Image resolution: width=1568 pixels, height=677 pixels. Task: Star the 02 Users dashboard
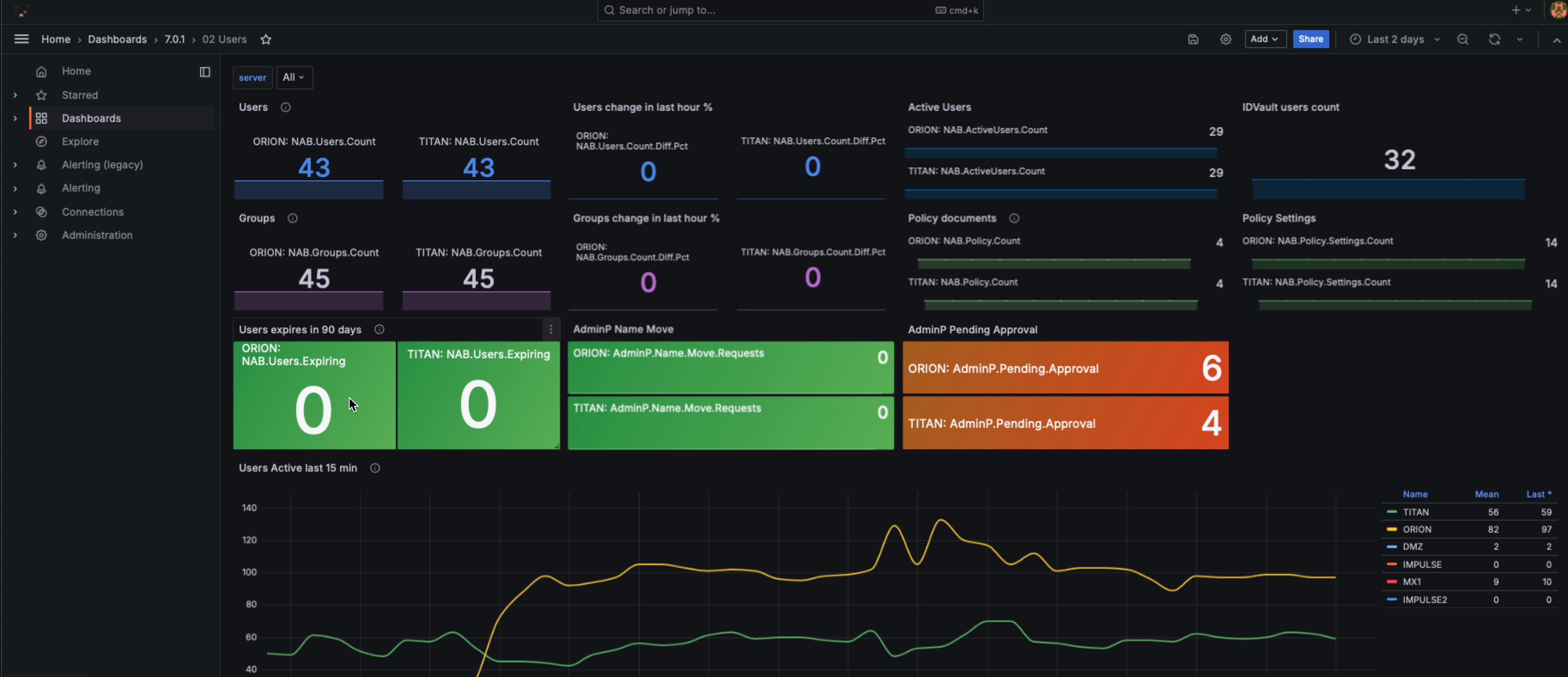[266, 39]
